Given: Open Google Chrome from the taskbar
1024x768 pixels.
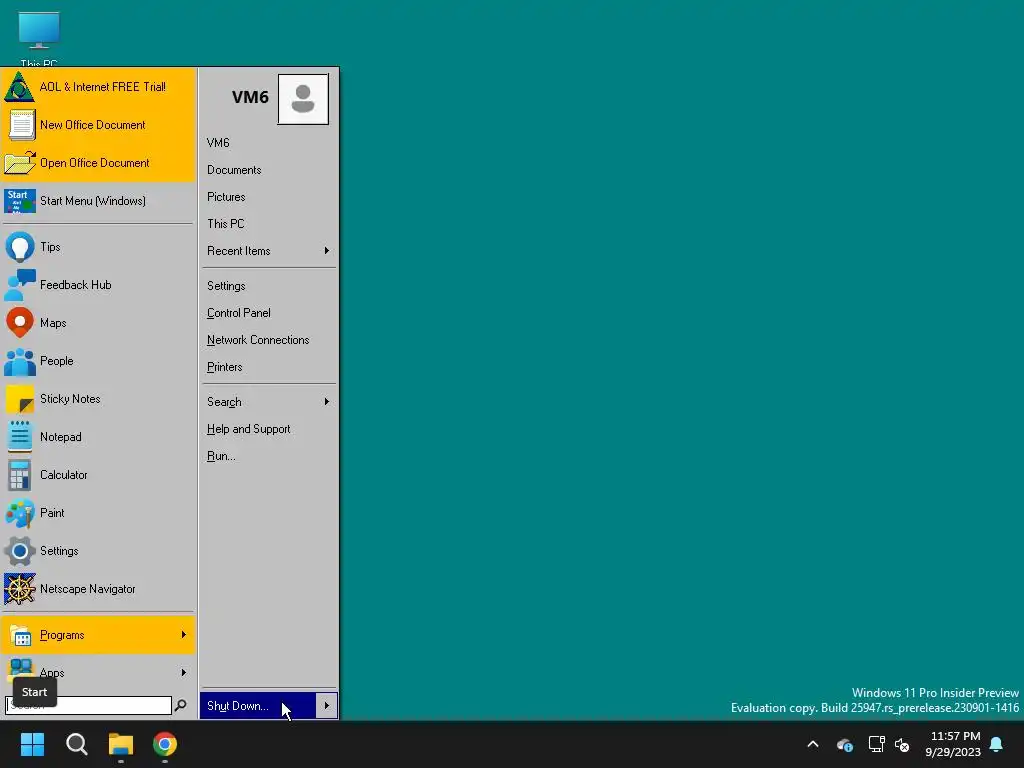Looking at the screenshot, I should tap(165, 744).
